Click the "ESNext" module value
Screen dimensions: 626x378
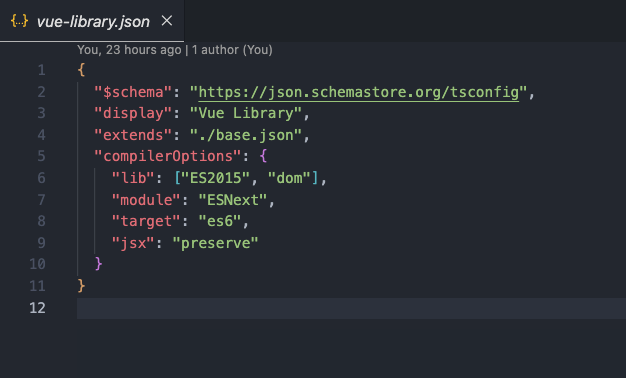233,200
